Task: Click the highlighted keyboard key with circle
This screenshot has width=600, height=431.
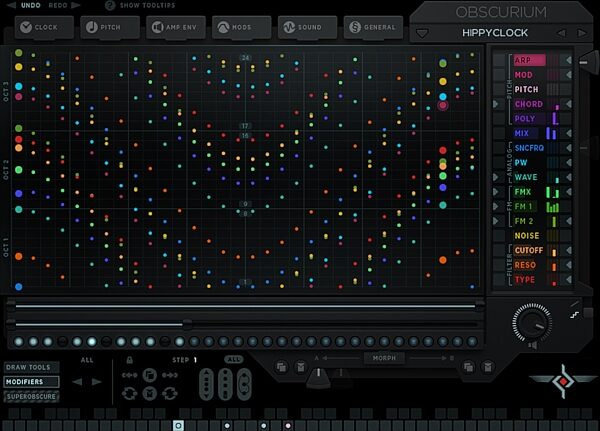Action: click(x=178, y=425)
